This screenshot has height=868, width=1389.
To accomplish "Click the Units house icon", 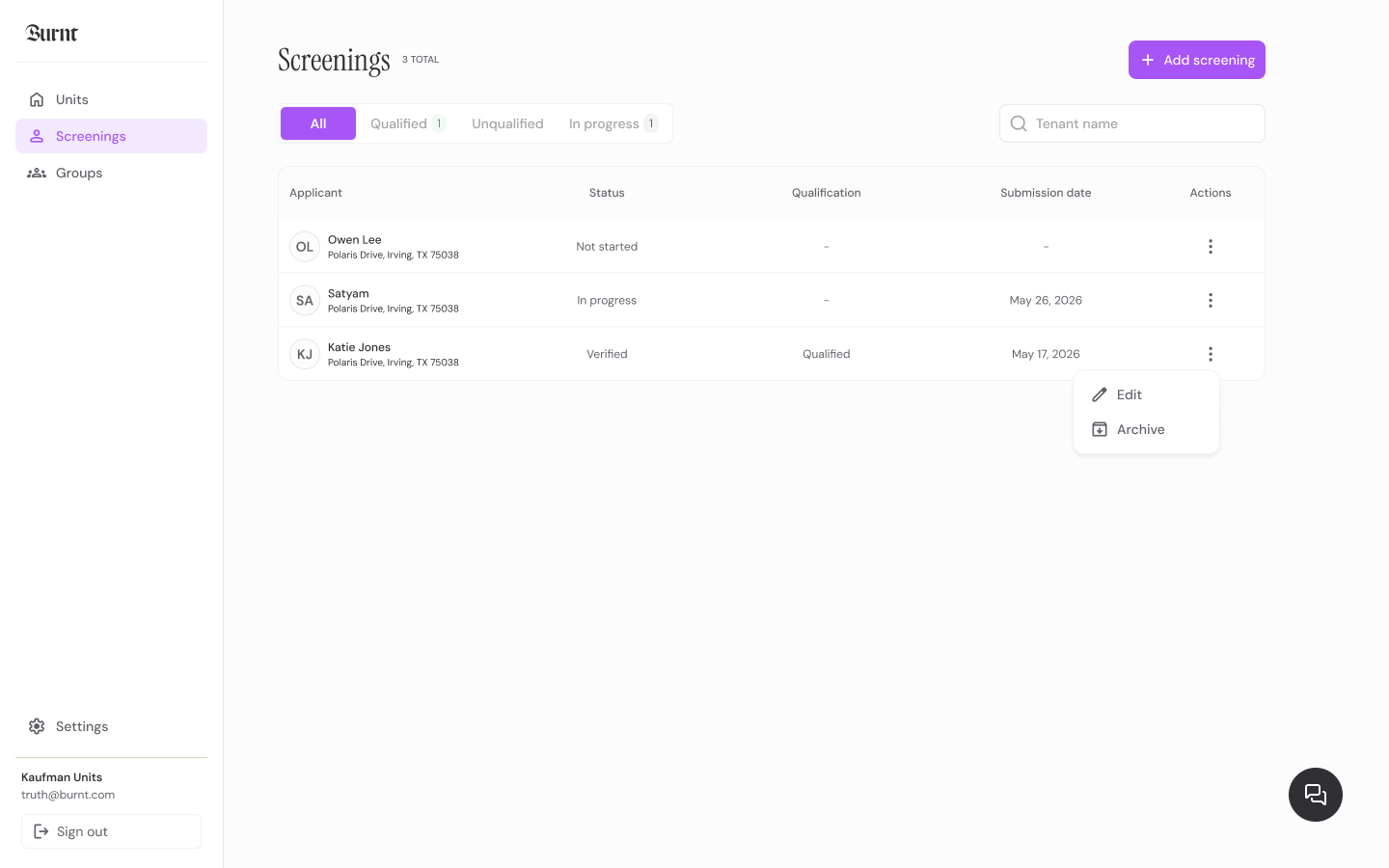I will [37, 99].
